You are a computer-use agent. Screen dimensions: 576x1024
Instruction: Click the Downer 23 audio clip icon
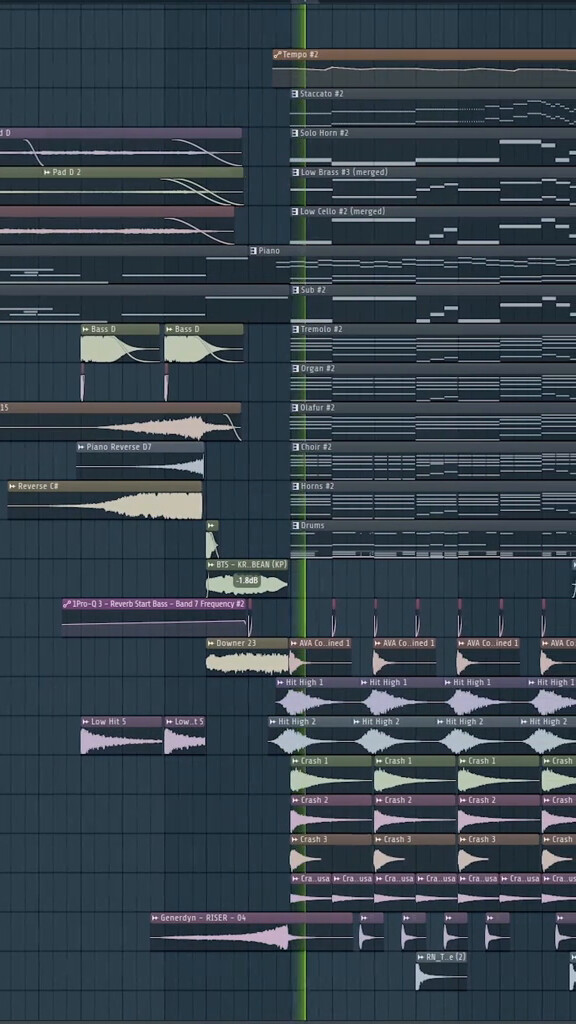tap(211, 643)
